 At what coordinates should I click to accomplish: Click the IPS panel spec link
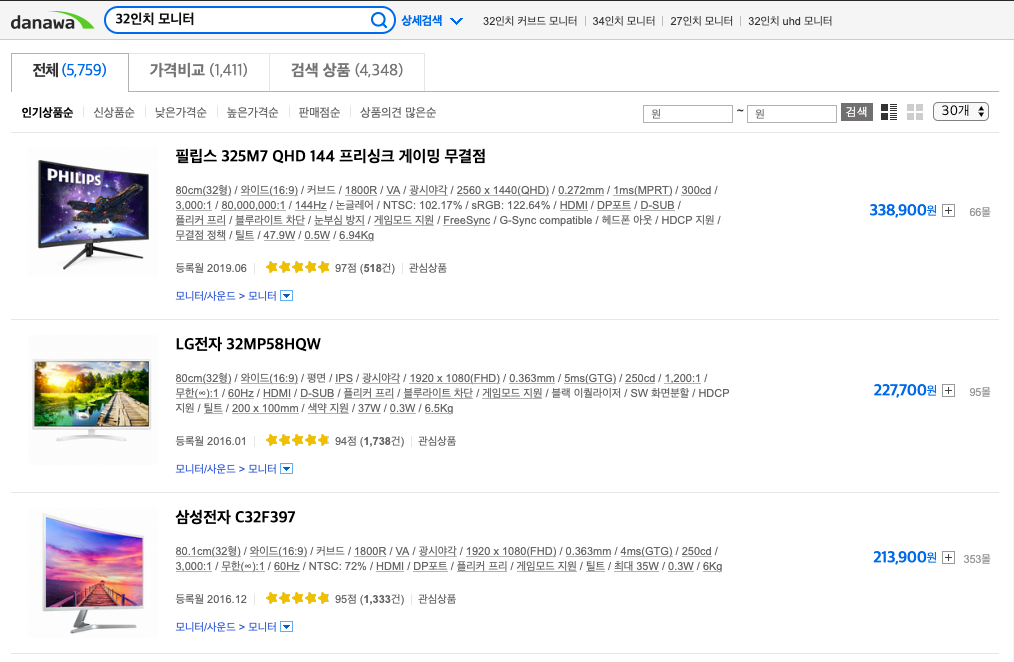click(x=344, y=378)
